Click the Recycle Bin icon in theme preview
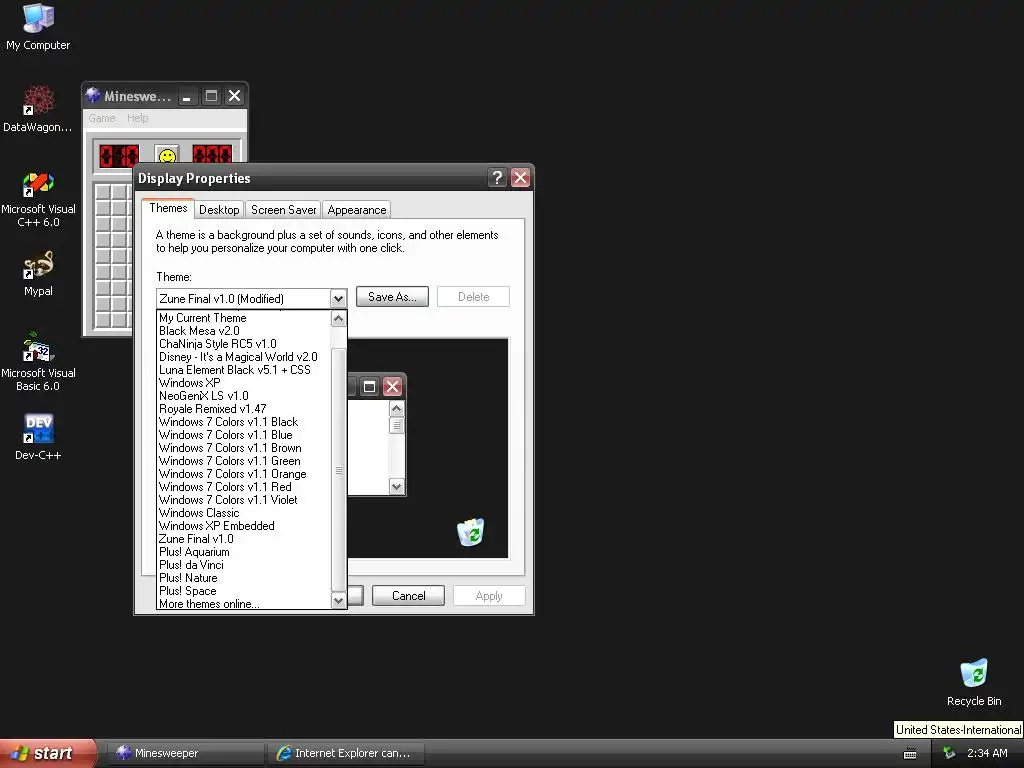 pos(471,532)
